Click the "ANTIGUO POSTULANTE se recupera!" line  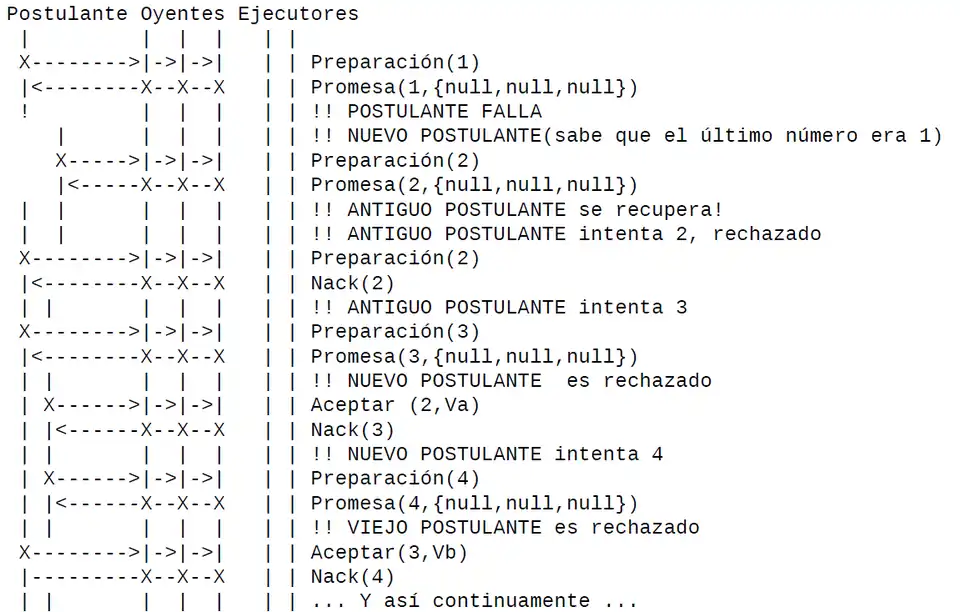coord(516,209)
